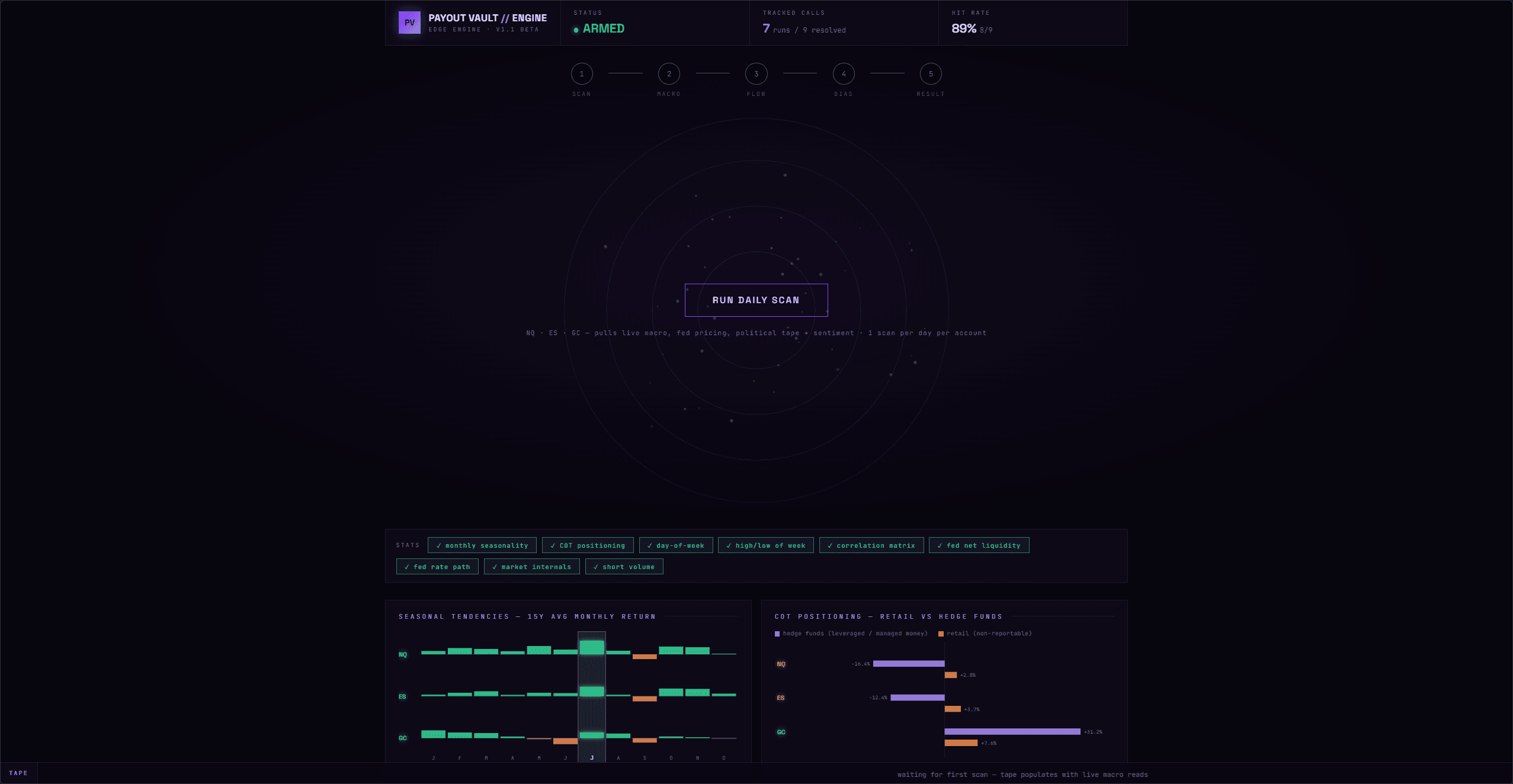Click the NQ row label in seasonal chart
Viewport: 1513px width, 784px height.
403,655
